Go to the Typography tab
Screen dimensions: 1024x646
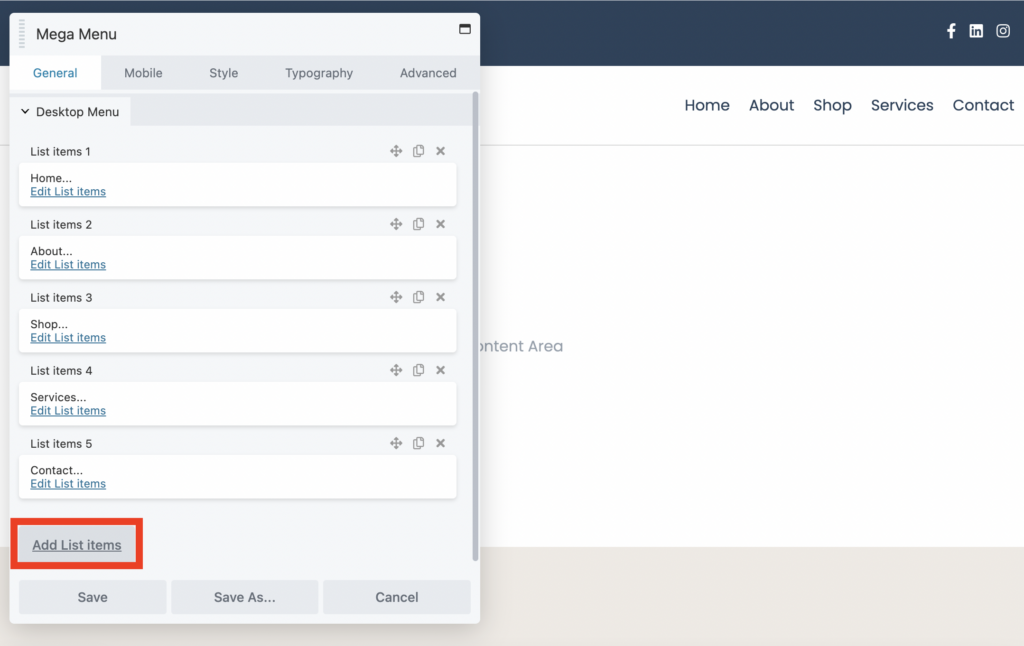(319, 73)
